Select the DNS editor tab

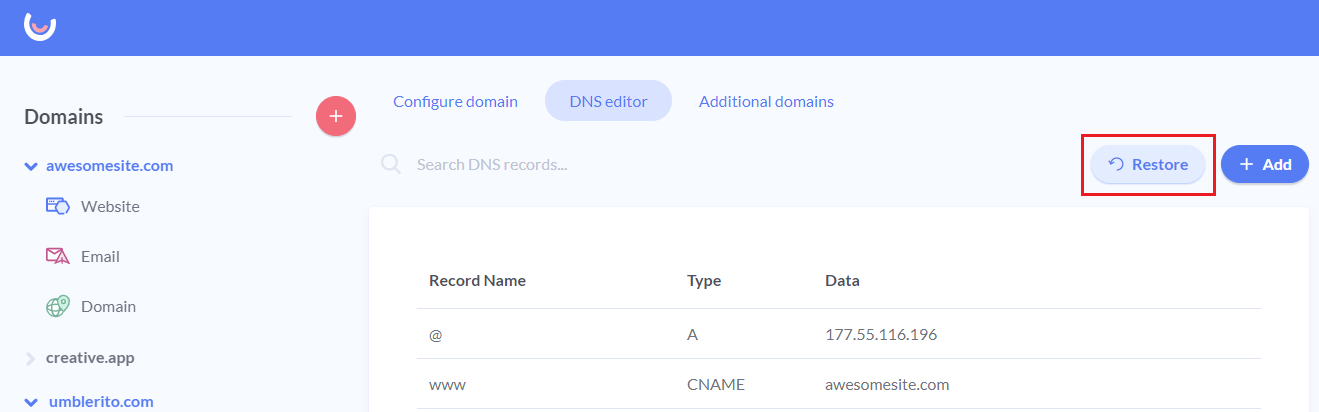tap(608, 101)
